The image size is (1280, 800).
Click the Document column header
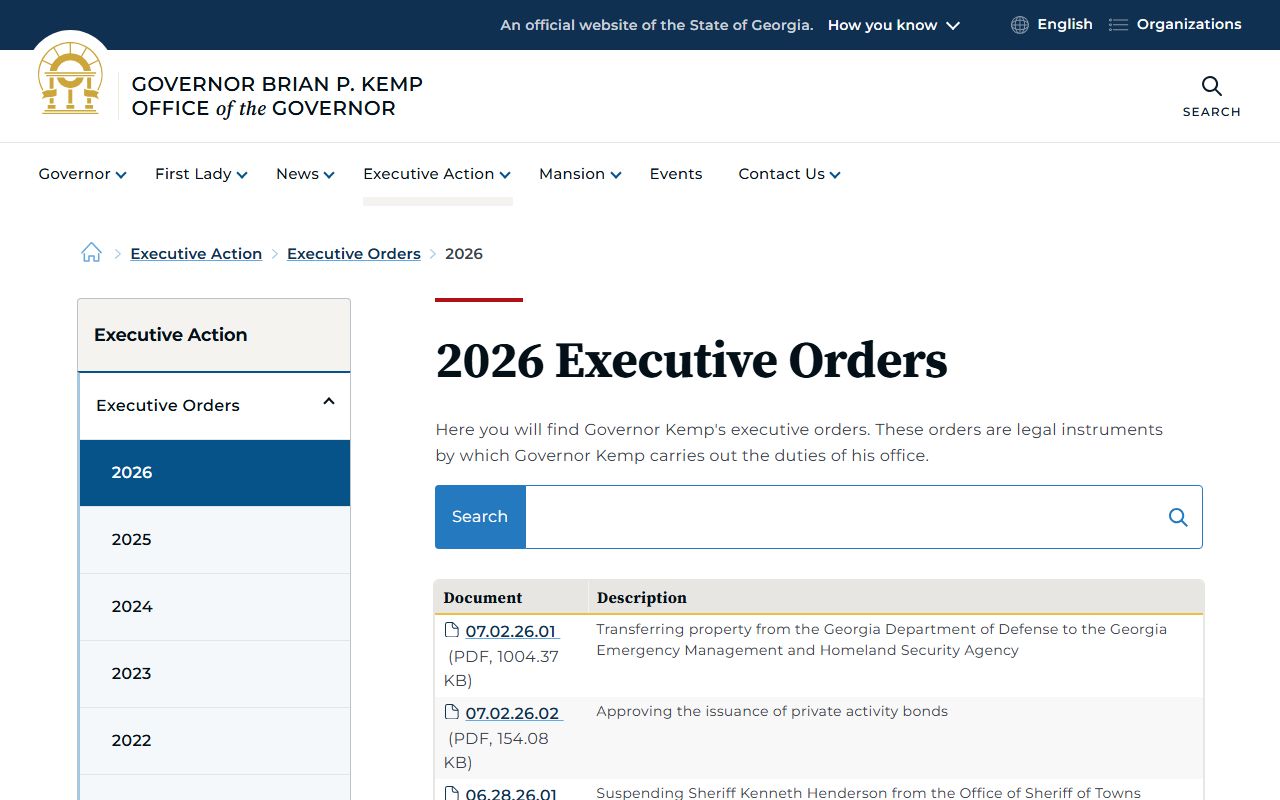(483, 598)
